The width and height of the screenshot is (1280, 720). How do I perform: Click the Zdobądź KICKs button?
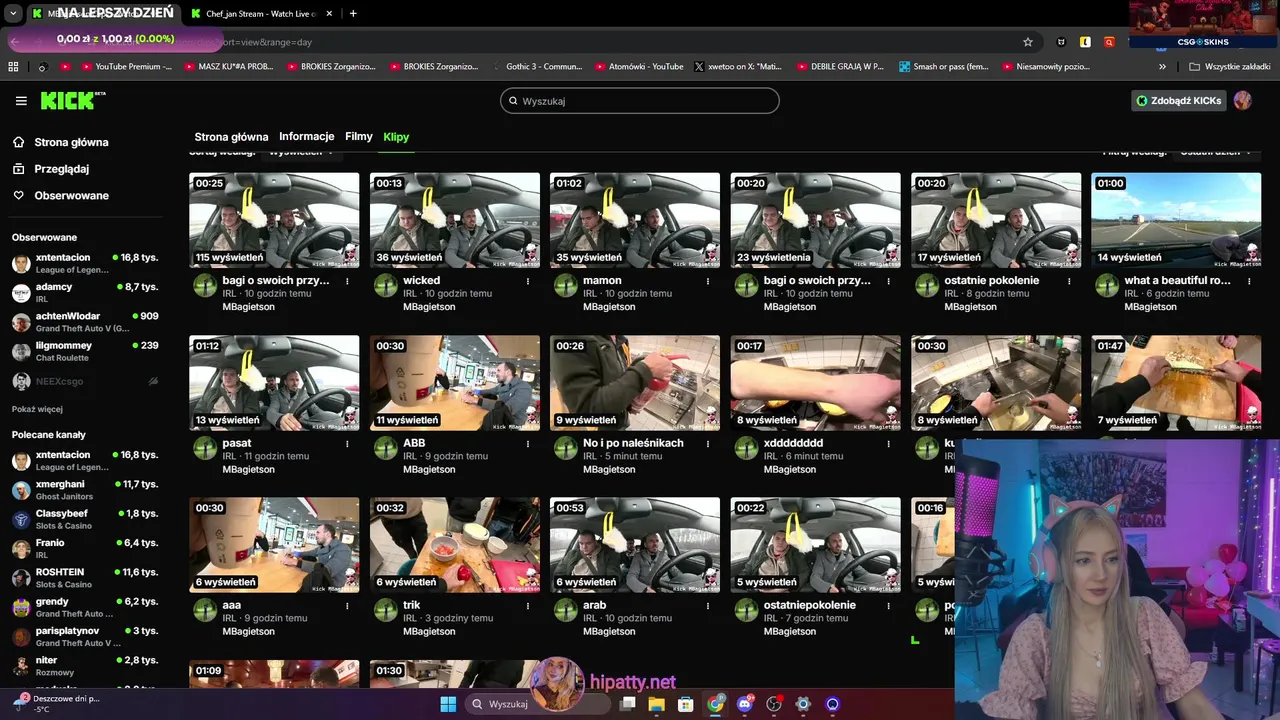click(1178, 100)
